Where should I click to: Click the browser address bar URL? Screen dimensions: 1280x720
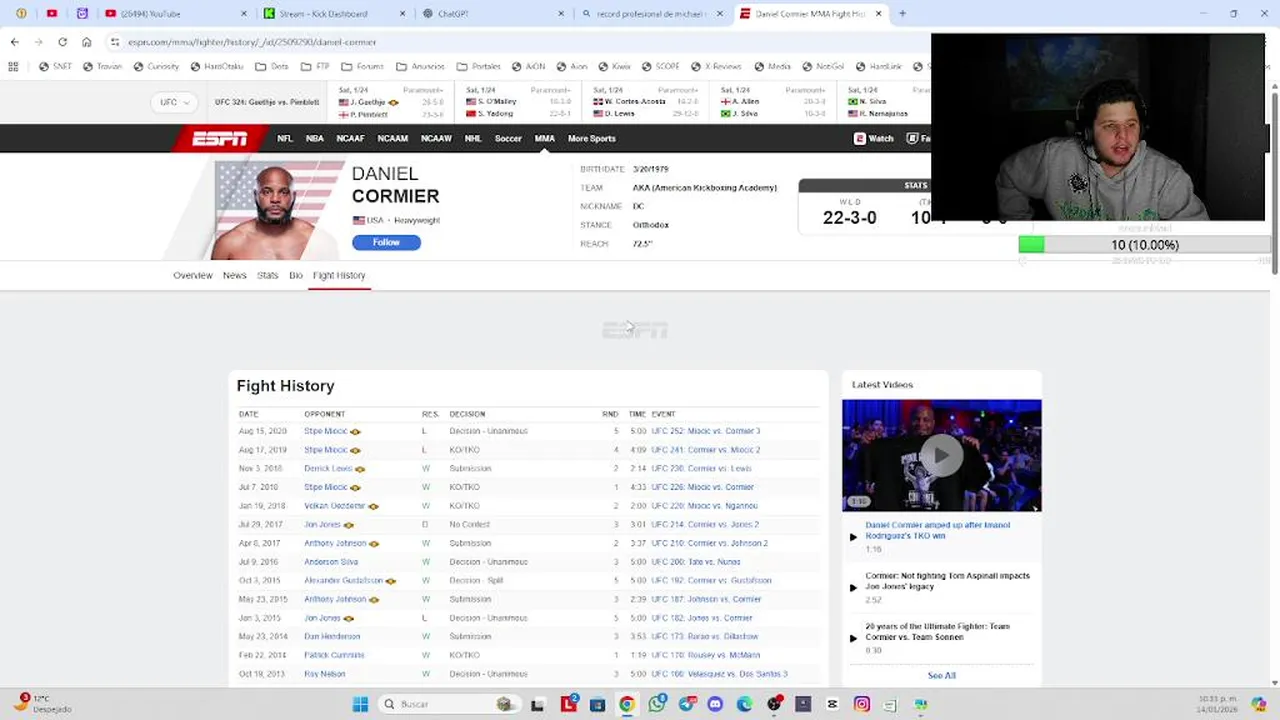point(252,42)
